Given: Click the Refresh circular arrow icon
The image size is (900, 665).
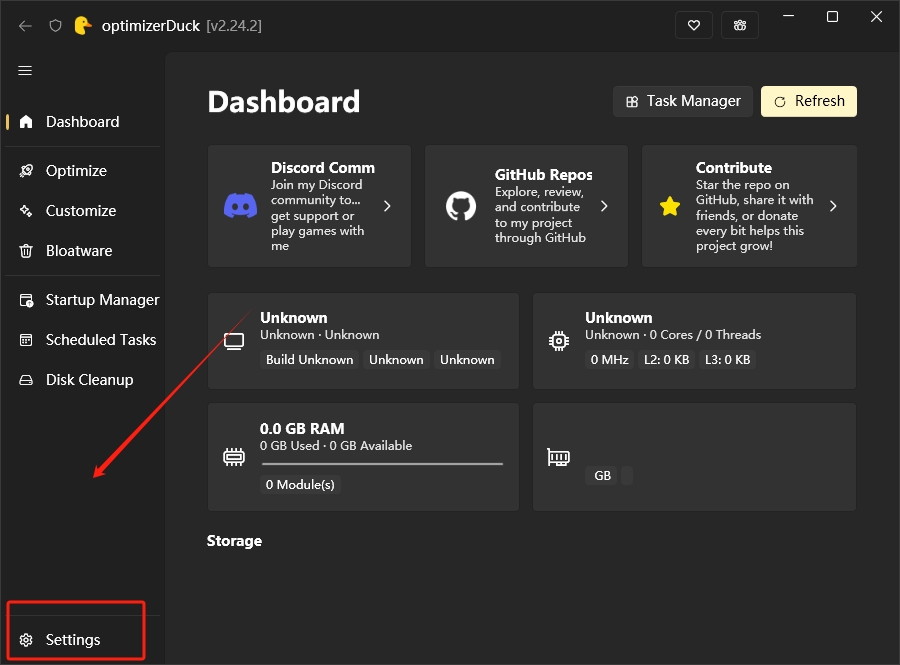Looking at the screenshot, I should pos(779,102).
